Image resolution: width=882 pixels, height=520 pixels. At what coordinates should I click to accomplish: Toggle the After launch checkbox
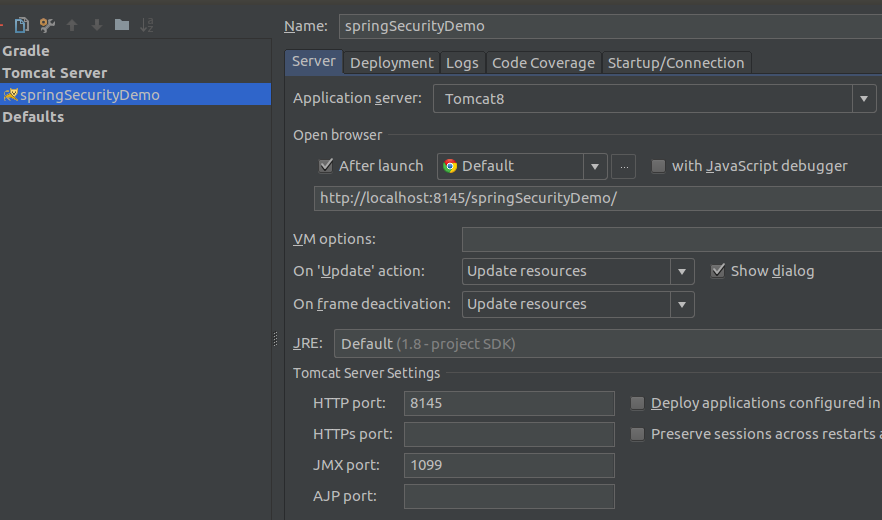(326, 166)
